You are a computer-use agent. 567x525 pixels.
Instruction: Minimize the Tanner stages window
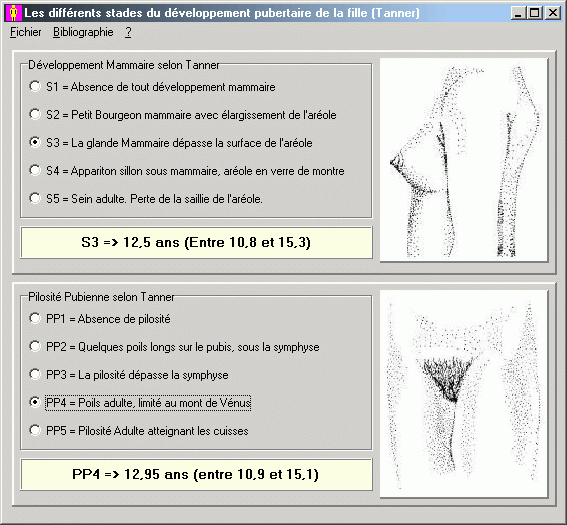point(519,13)
